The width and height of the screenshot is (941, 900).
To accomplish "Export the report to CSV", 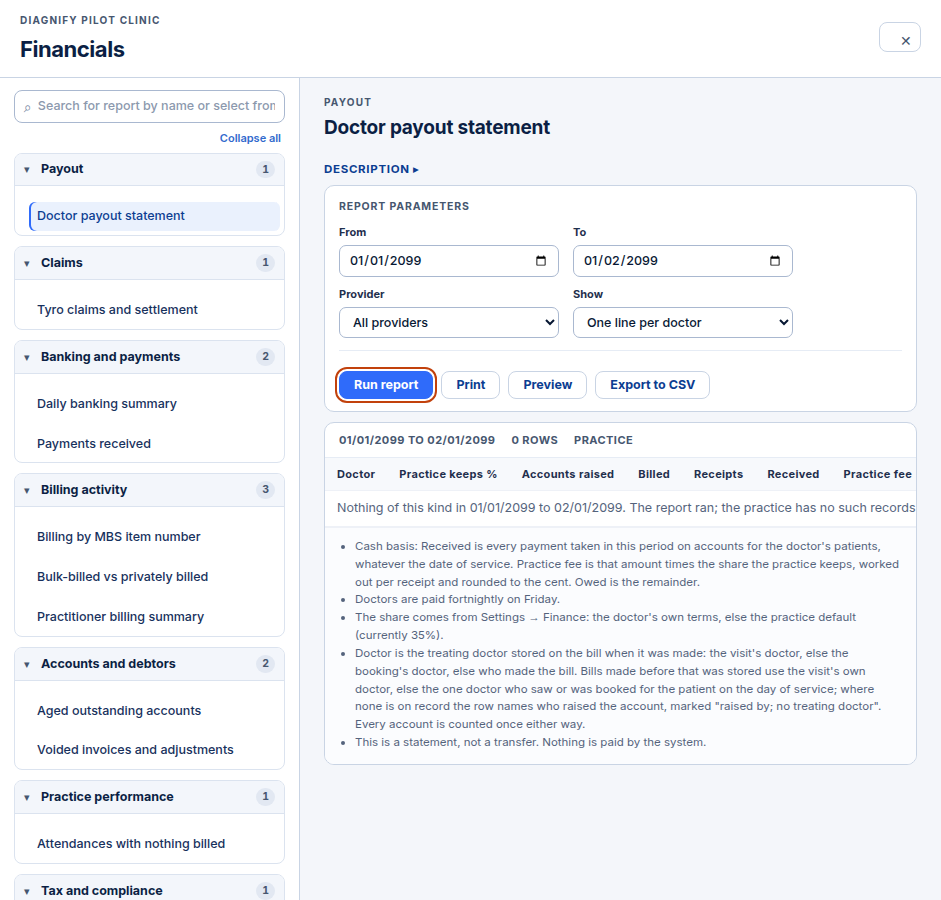I will tap(652, 385).
